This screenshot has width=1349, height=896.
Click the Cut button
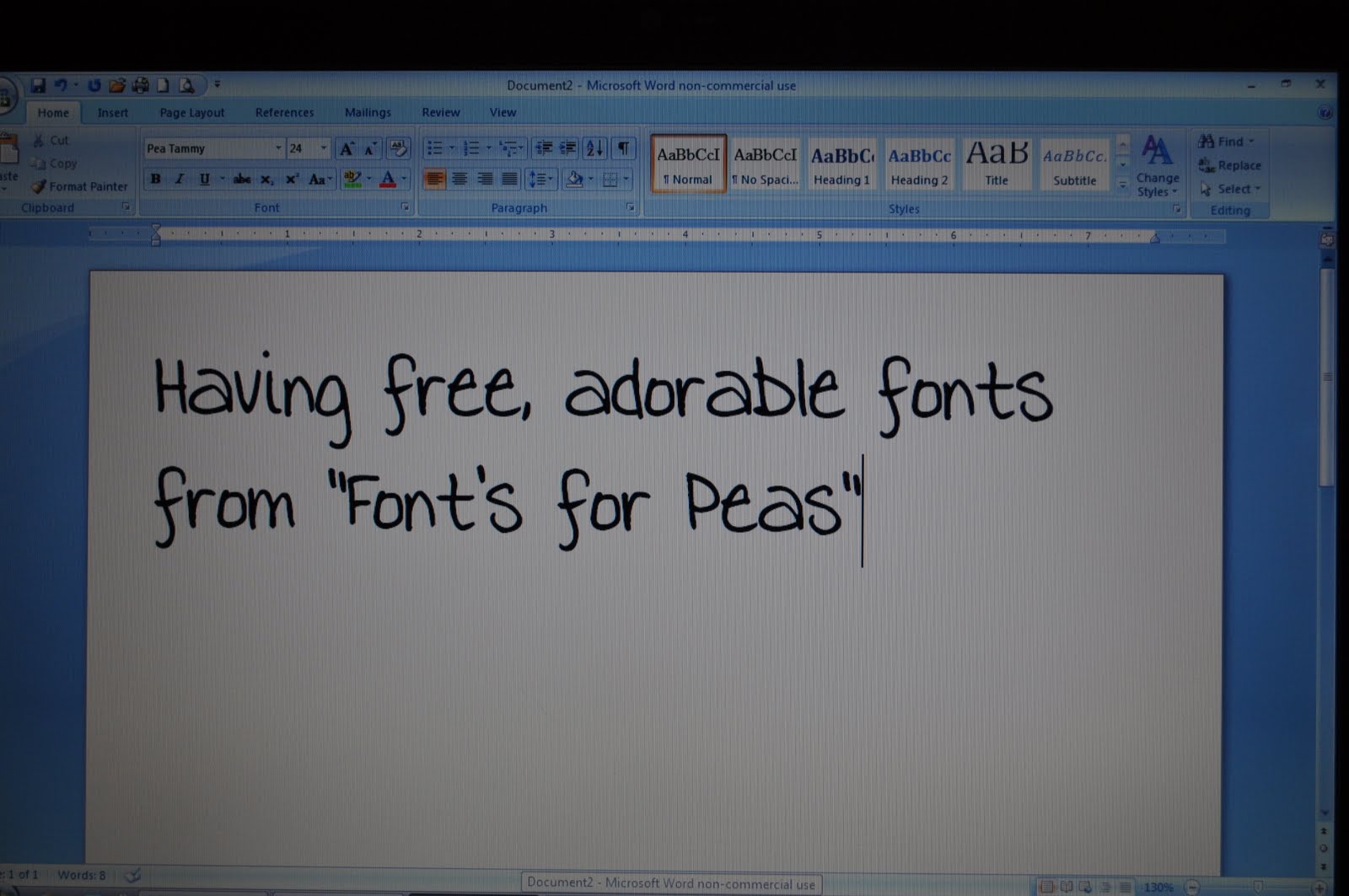click(x=51, y=141)
